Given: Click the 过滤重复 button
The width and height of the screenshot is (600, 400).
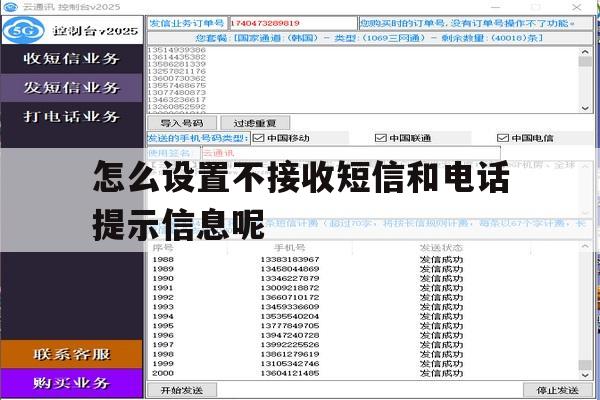Looking at the screenshot, I should coord(255,123).
